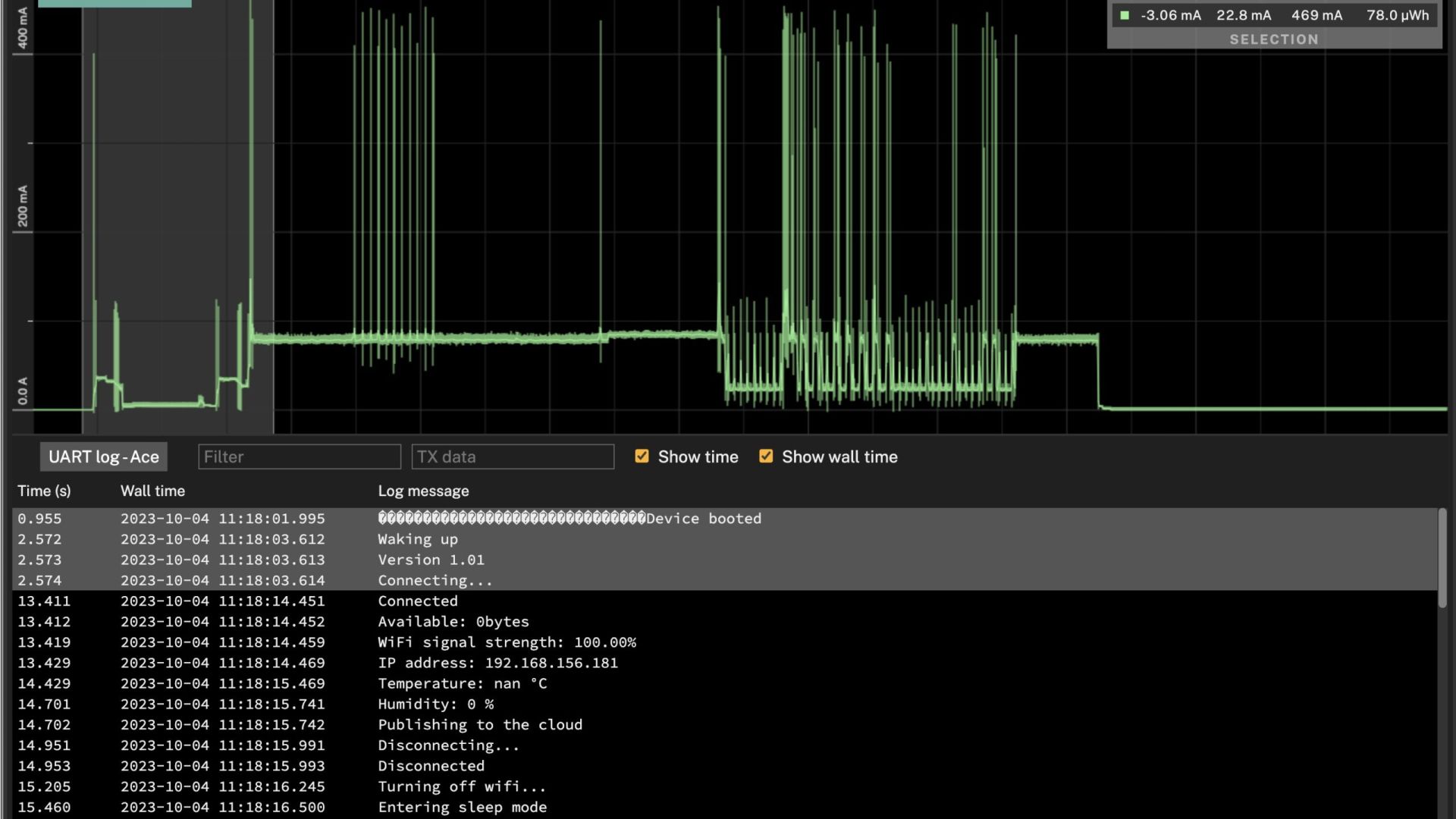Click the green channel color swatch
This screenshot has height=819, width=1456.
[1125, 15]
